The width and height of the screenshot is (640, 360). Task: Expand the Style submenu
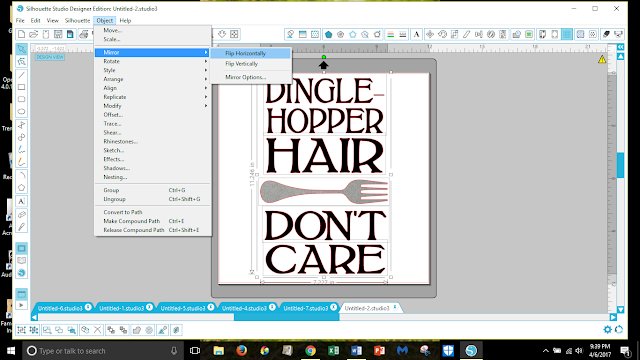pyautogui.click(x=152, y=70)
